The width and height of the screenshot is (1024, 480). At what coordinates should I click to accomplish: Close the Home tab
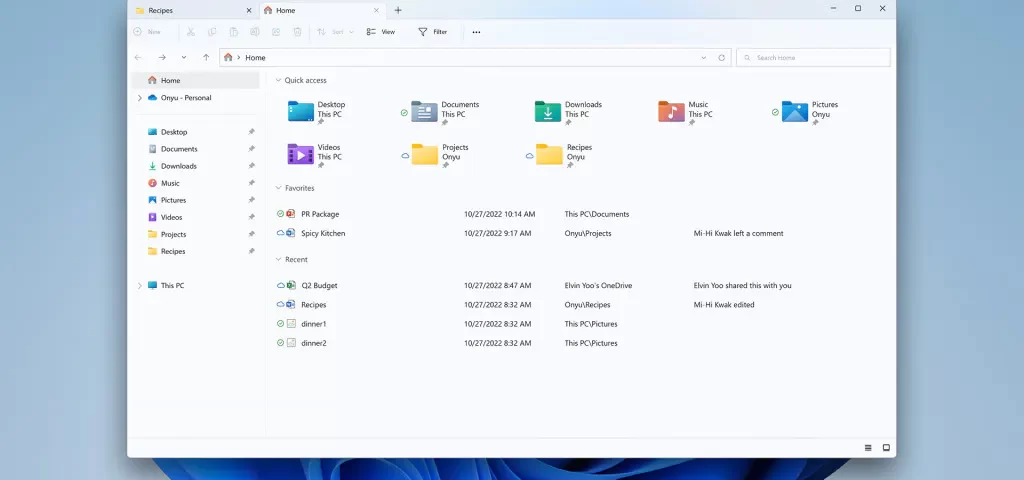376,10
